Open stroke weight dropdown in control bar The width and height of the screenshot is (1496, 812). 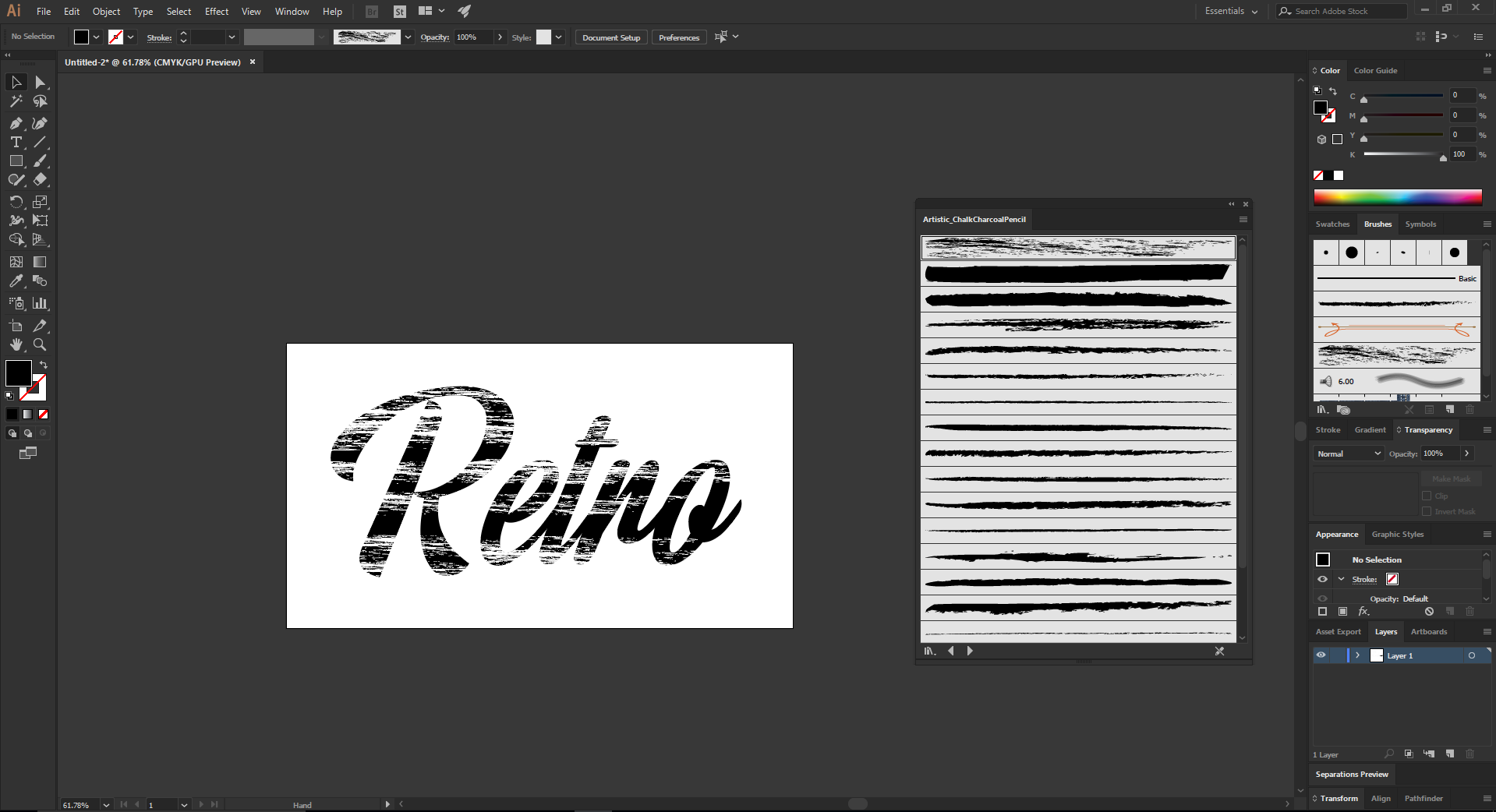click(x=232, y=37)
